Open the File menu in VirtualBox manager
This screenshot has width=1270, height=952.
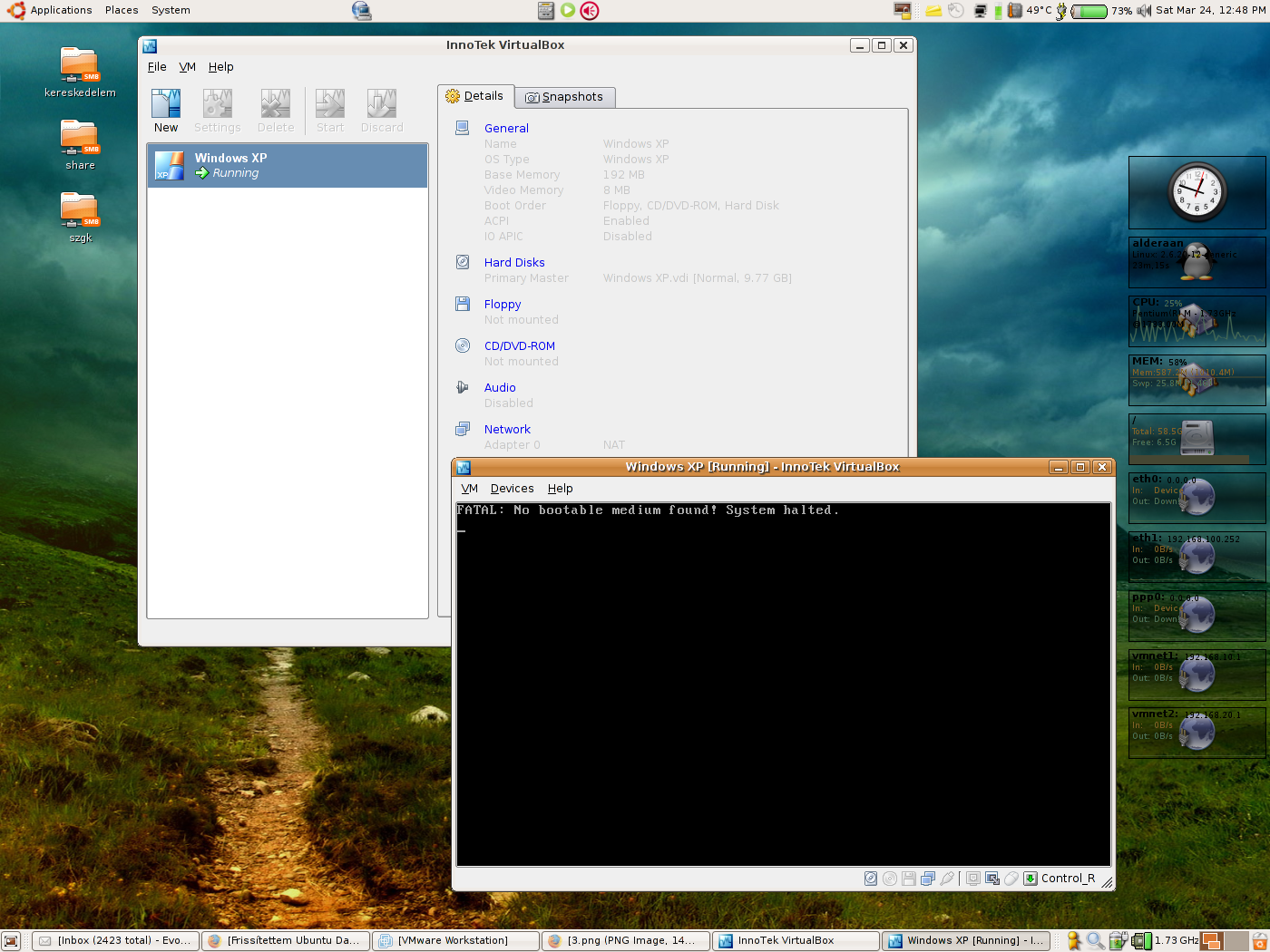tap(157, 67)
